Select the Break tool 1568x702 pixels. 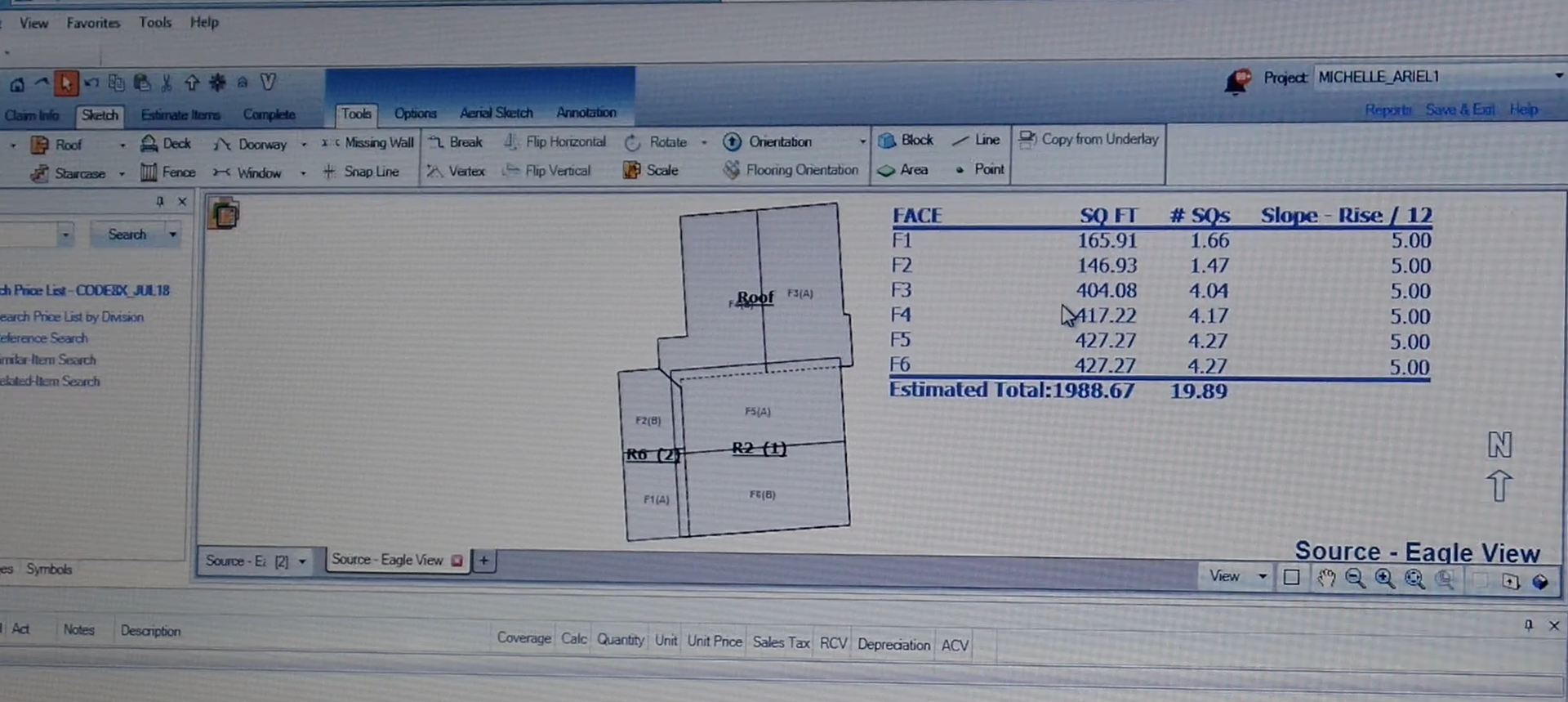(456, 142)
